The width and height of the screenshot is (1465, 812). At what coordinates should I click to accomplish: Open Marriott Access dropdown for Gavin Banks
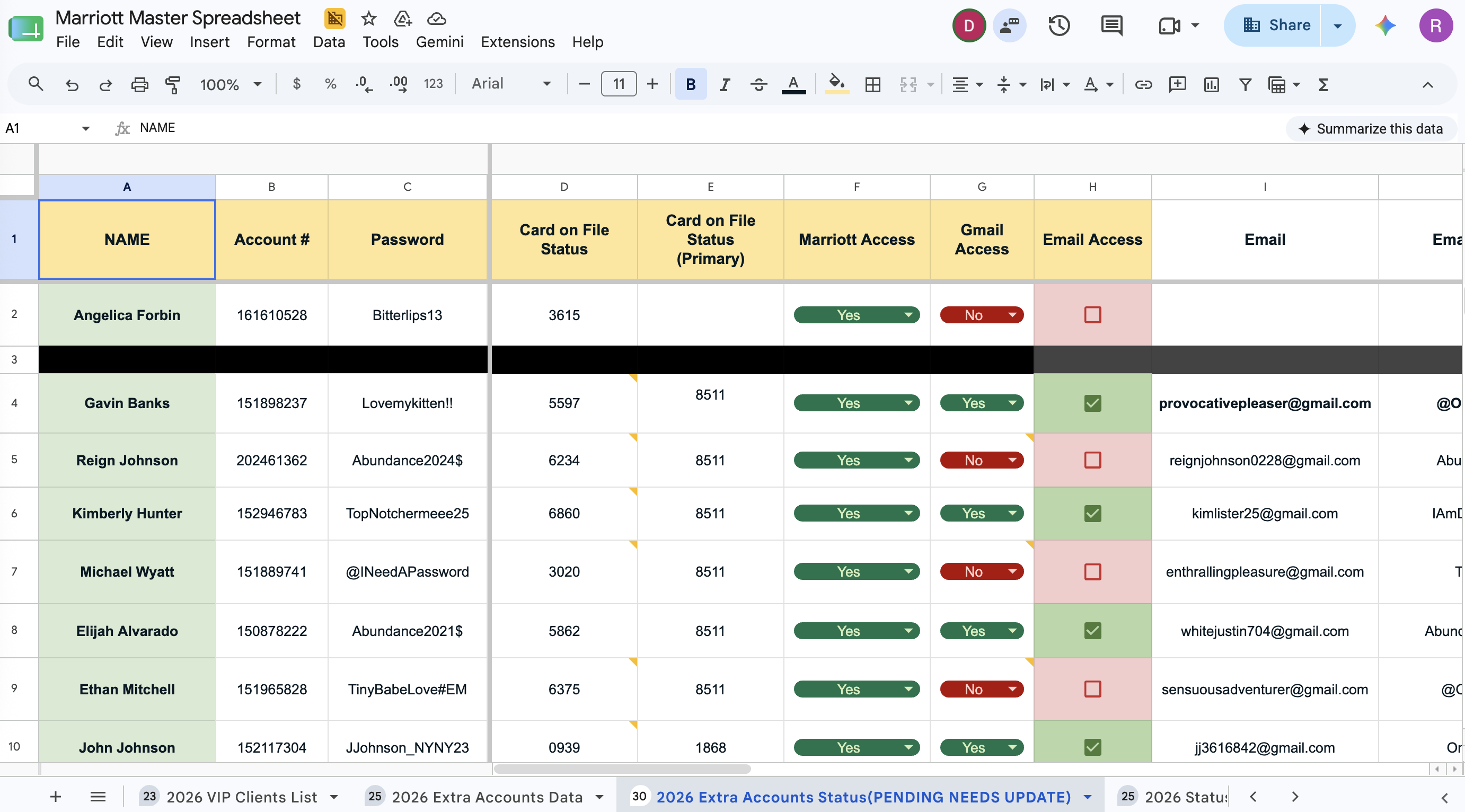click(x=857, y=403)
